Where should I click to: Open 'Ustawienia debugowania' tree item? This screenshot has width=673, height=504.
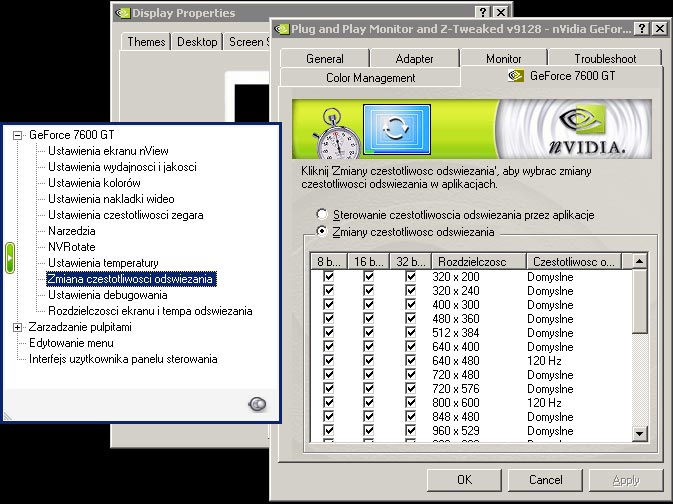point(107,295)
